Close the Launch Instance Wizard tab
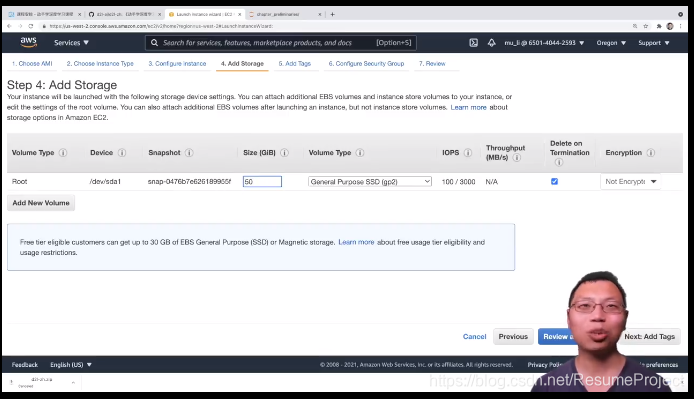 239,14
